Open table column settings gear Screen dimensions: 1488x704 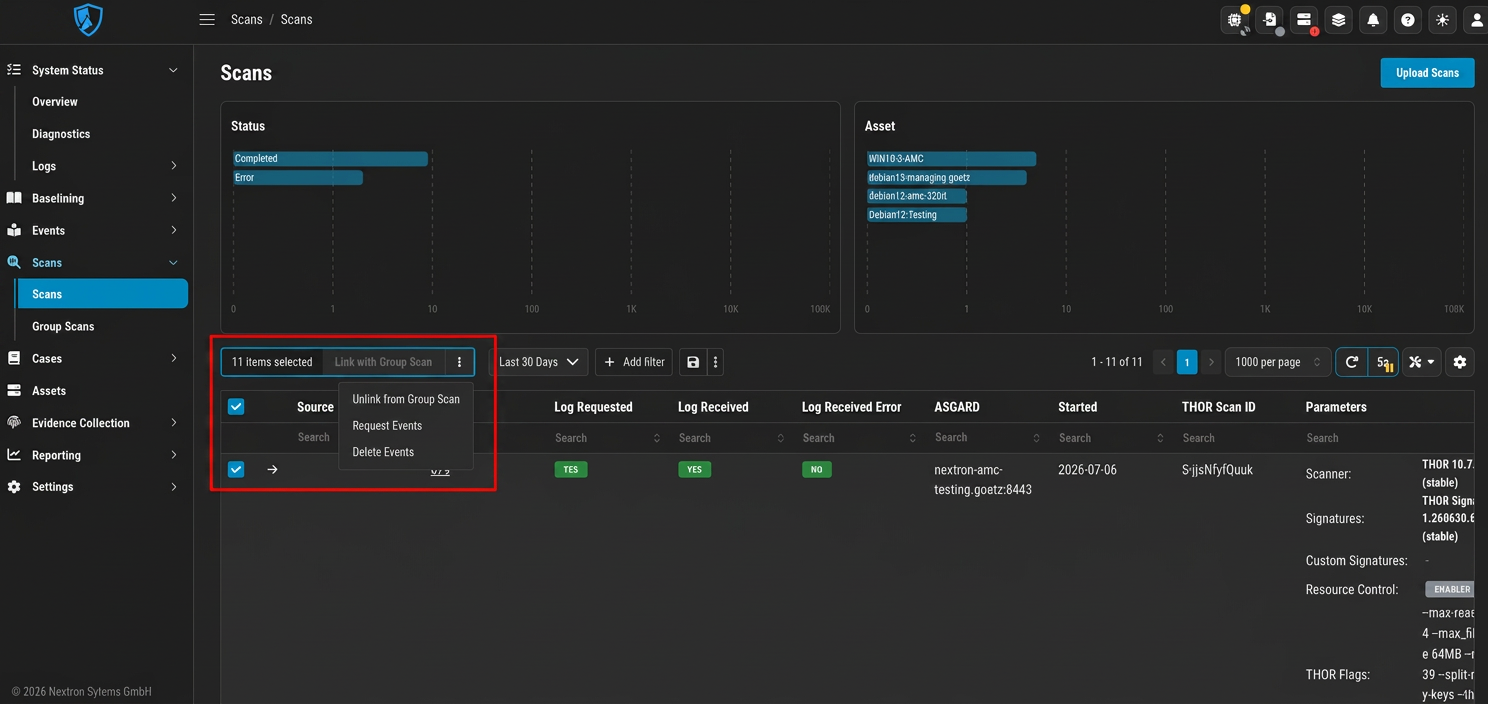point(1460,362)
